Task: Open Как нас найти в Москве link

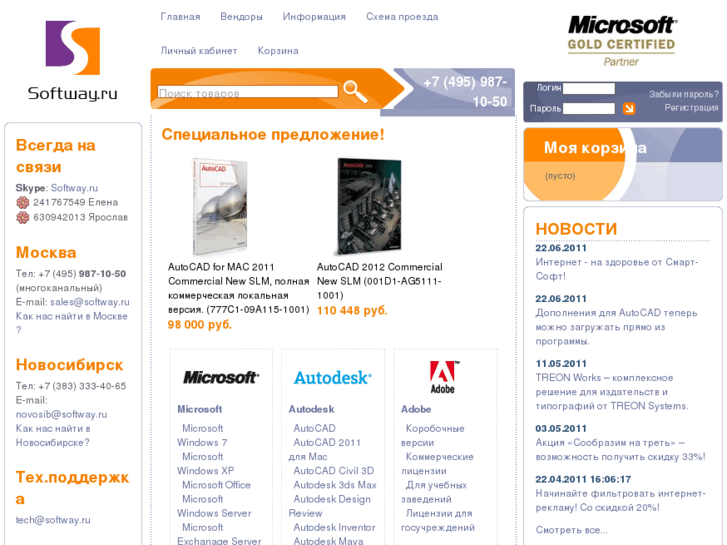Action: click(71, 323)
